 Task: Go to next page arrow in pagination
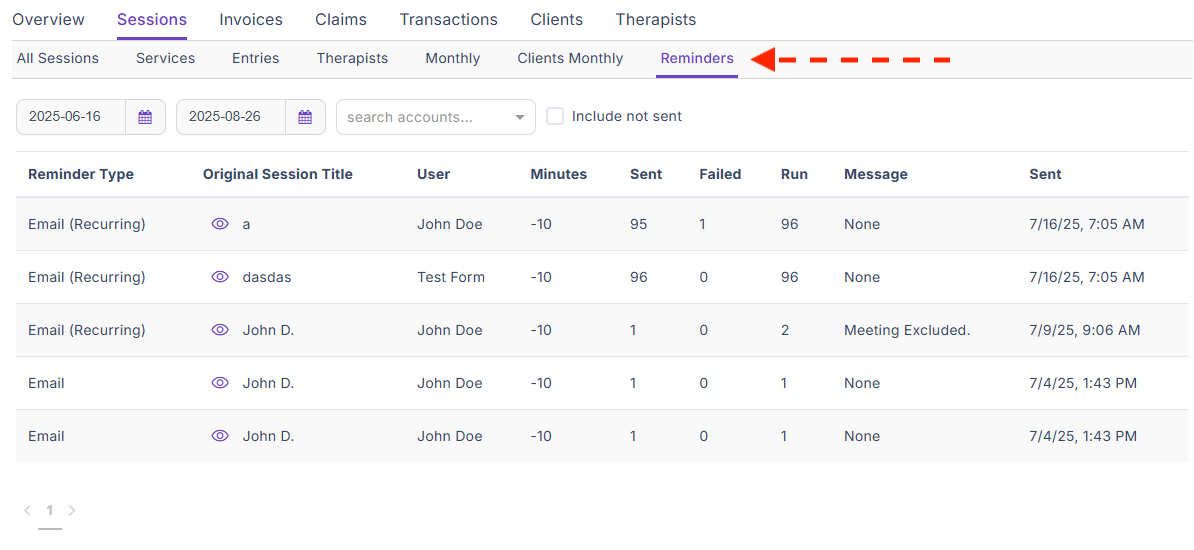click(72, 510)
